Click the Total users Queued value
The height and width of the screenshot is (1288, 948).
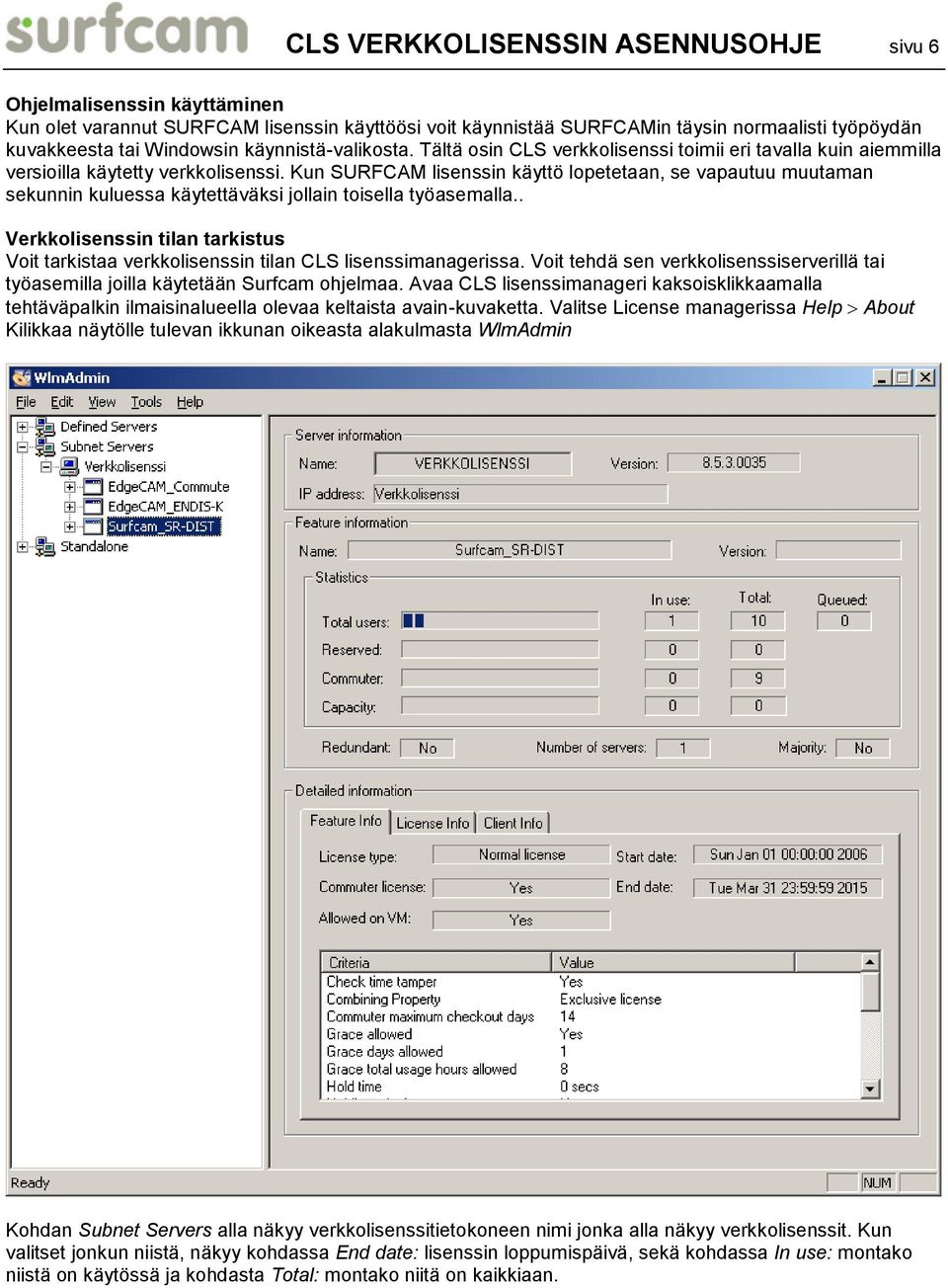pos(844,620)
